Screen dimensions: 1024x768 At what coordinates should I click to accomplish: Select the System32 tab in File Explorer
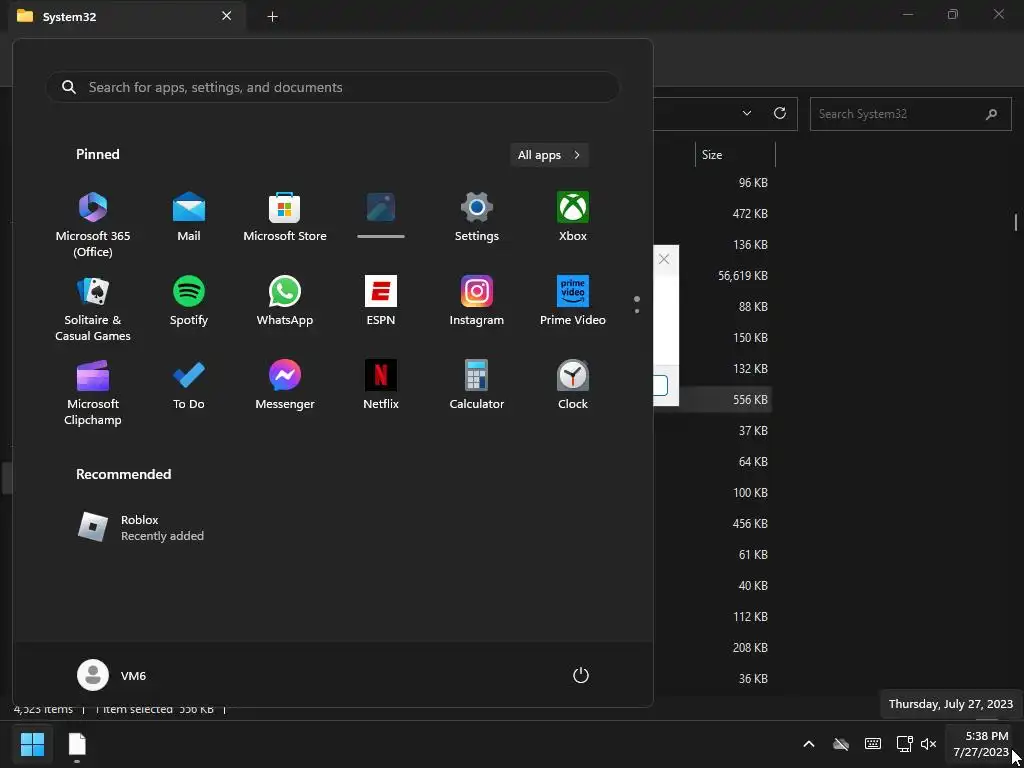[127, 16]
